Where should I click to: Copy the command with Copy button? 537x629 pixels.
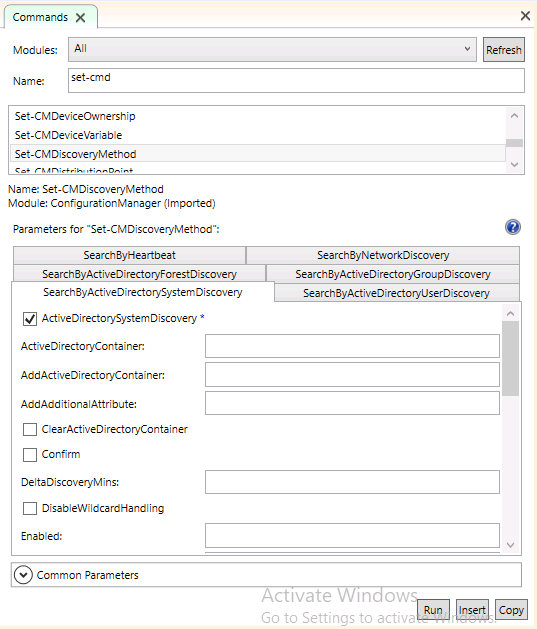511,610
